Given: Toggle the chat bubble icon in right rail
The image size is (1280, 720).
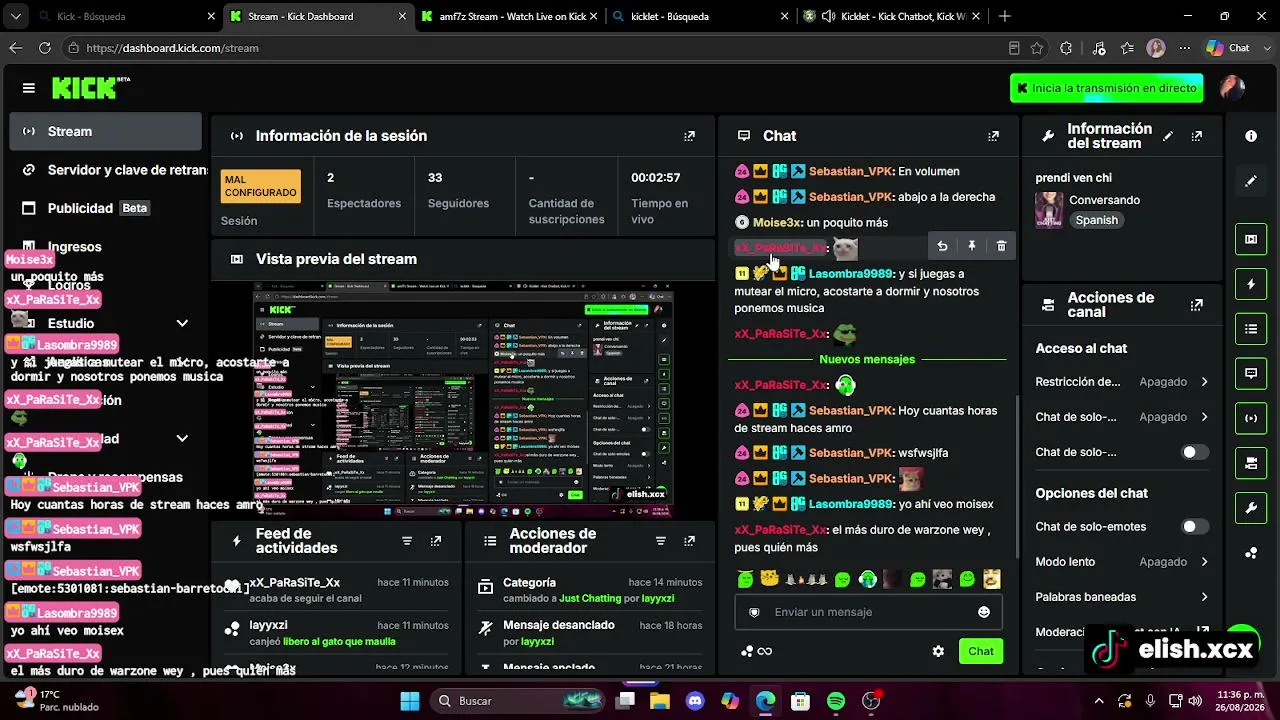Looking at the screenshot, I should [x=1251, y=374].
